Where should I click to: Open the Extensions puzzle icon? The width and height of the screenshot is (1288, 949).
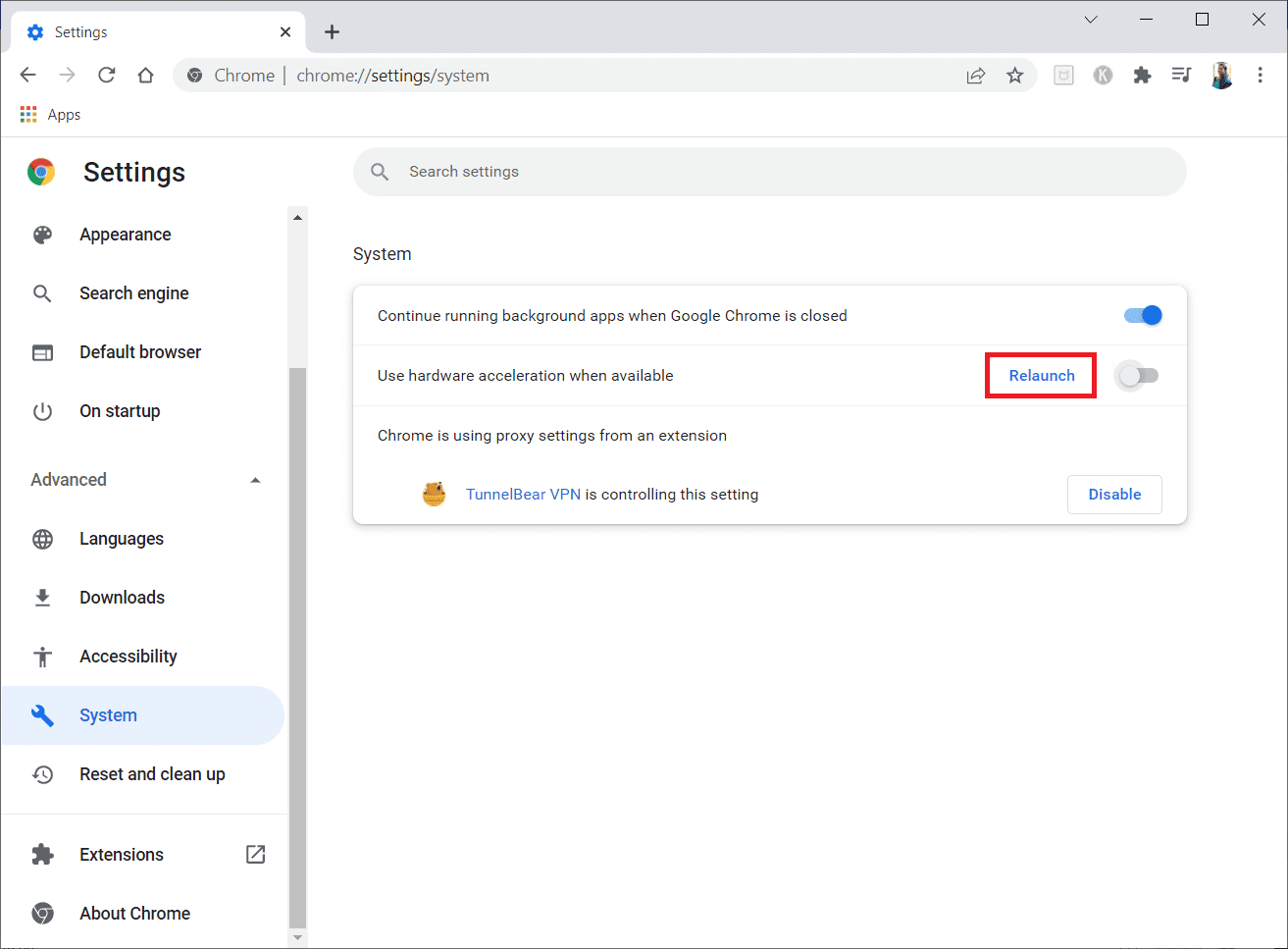(x=1142, y=75)
